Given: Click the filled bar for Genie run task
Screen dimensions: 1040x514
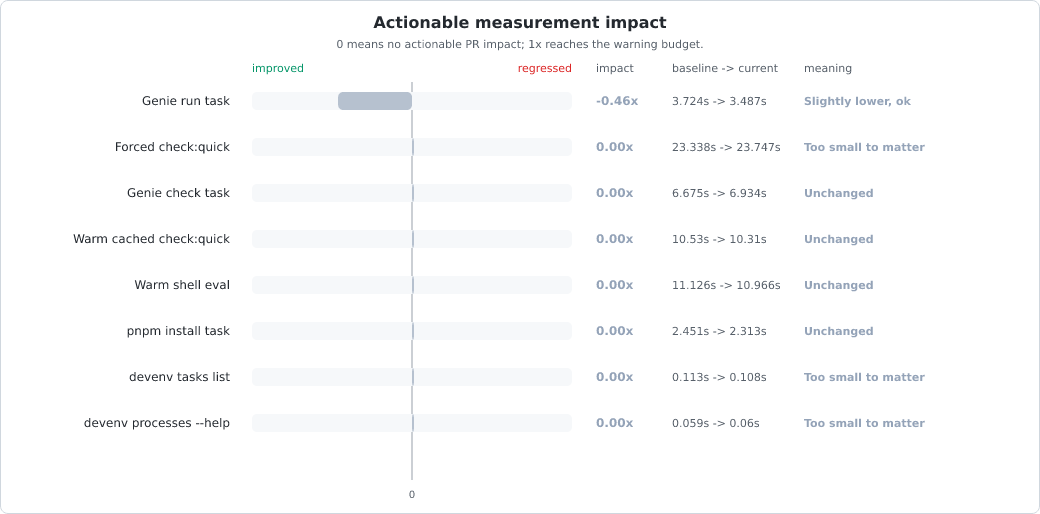Looking at the screenshot, I should click(x=375, y=101).
